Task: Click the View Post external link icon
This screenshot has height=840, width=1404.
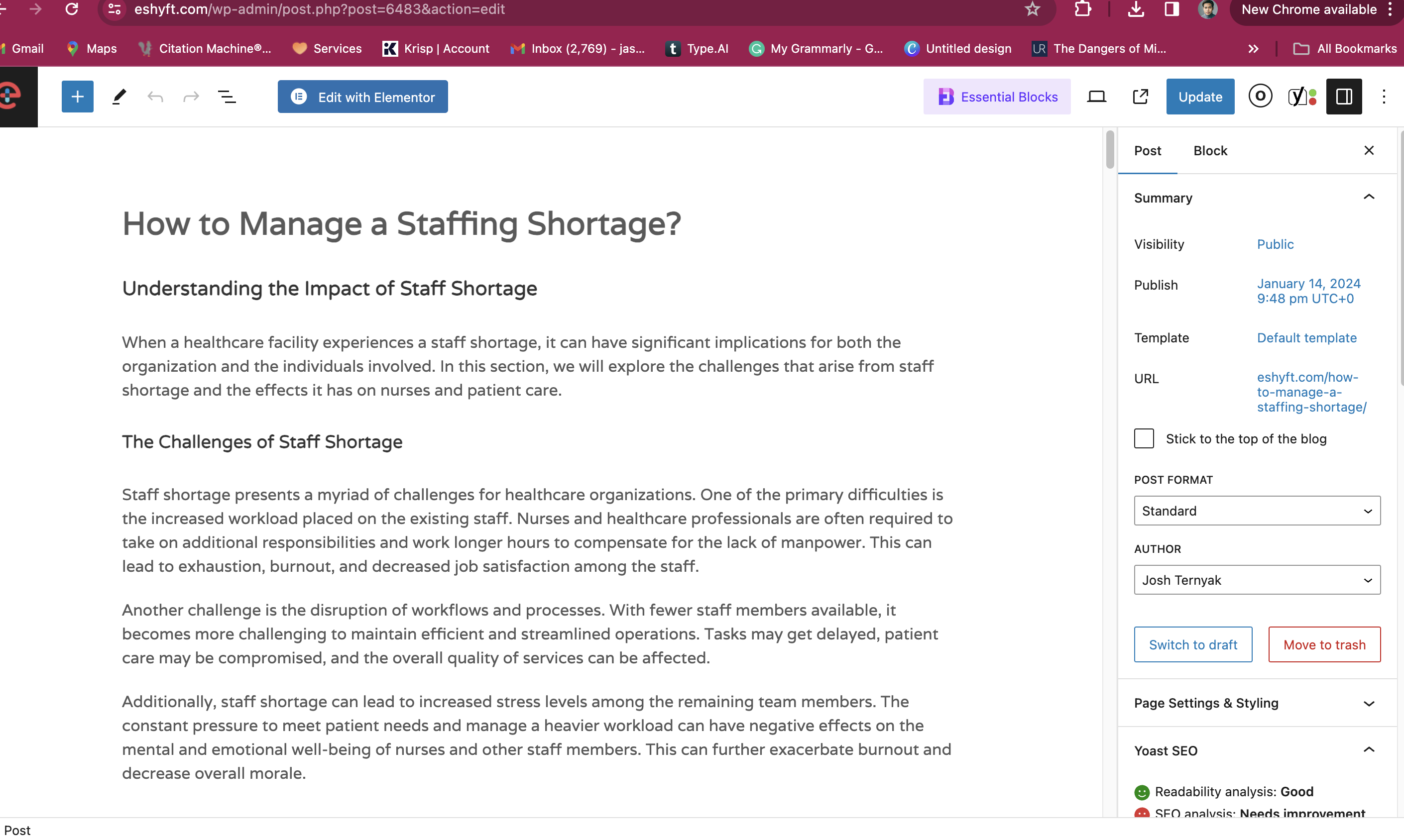Action: (x=1140, y=97)
